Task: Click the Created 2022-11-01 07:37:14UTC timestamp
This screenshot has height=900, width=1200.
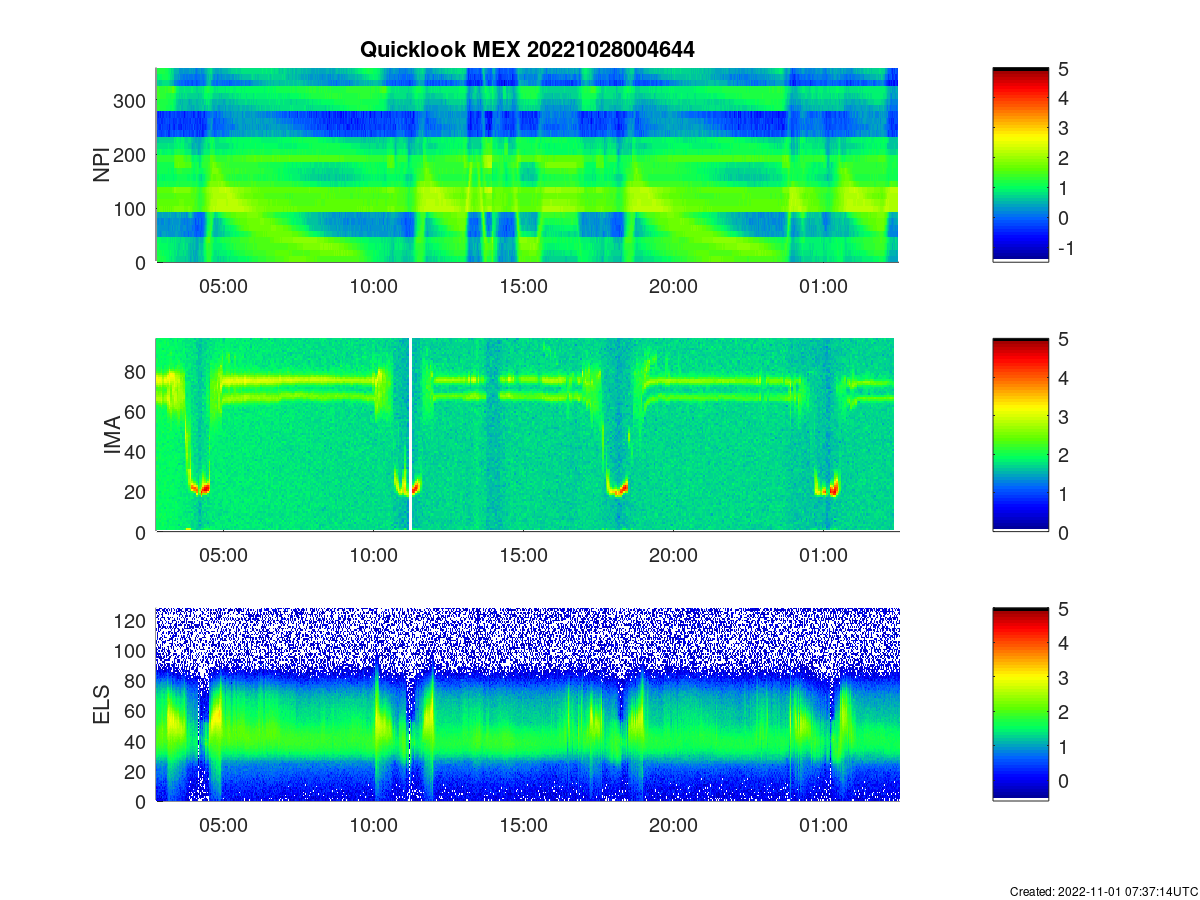Action: pos(1103,891)
